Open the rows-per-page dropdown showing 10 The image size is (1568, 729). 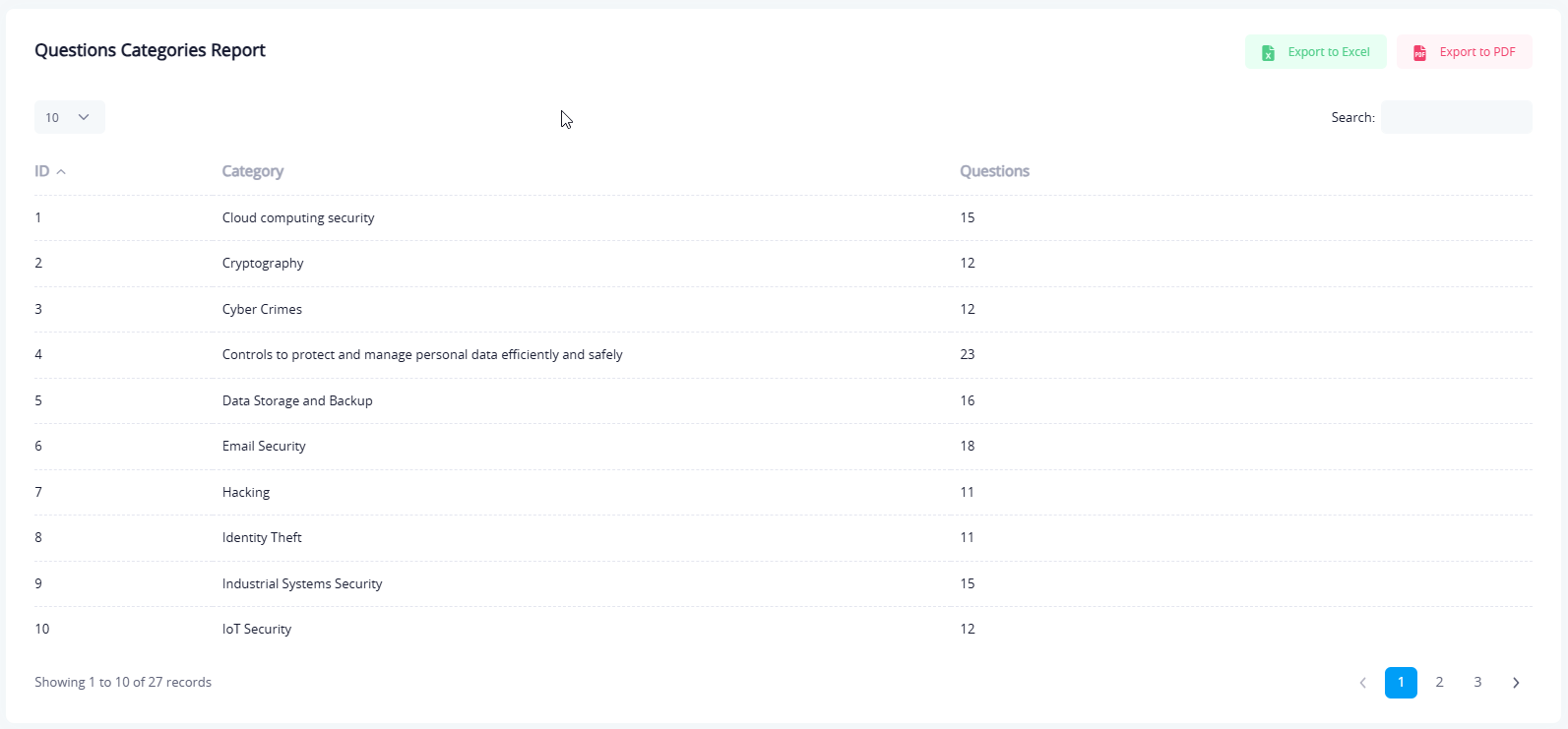[69, 117]
